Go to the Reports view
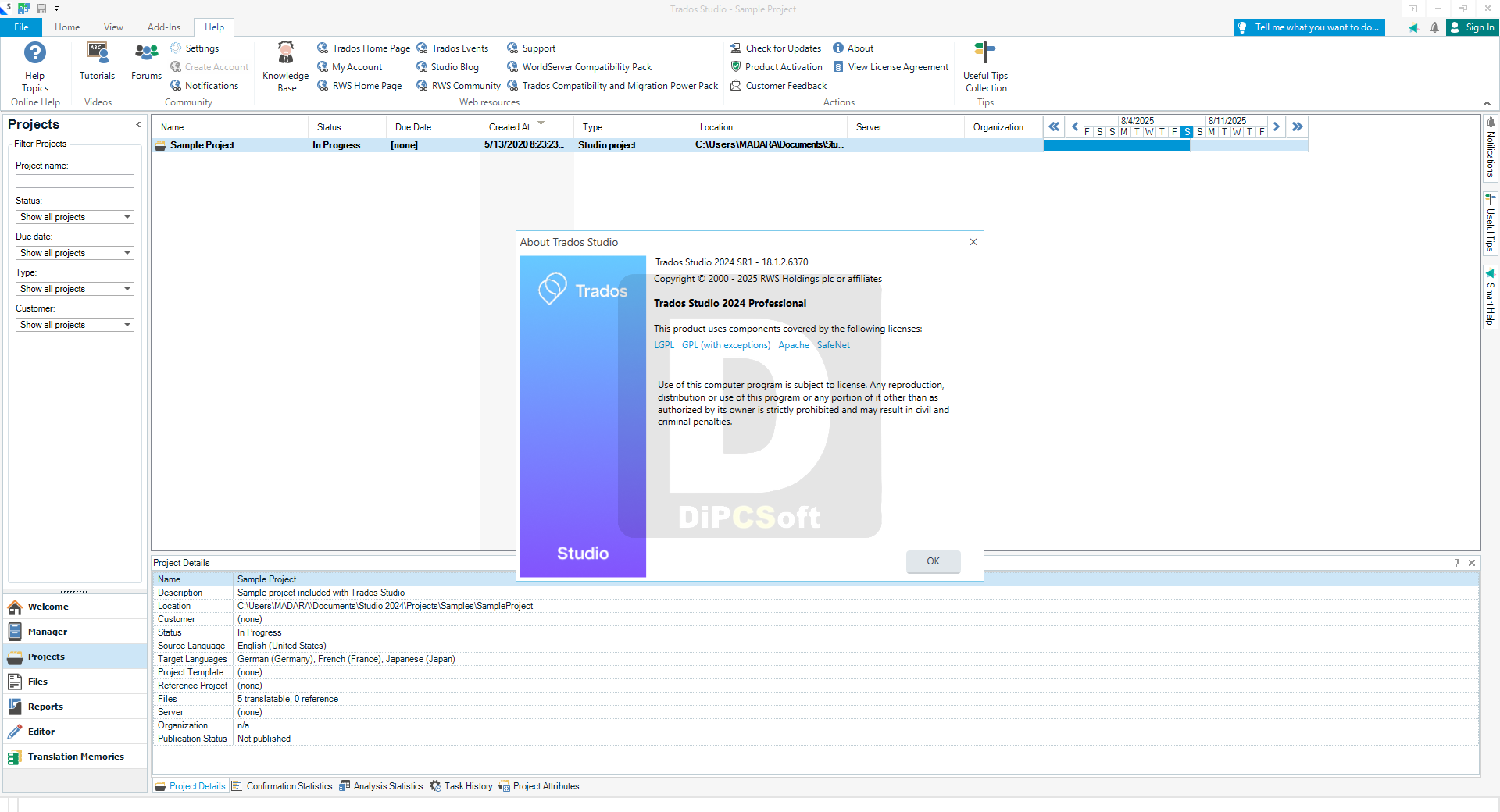The height and width of the screenshot is (812, 1500). pos(75,707)
